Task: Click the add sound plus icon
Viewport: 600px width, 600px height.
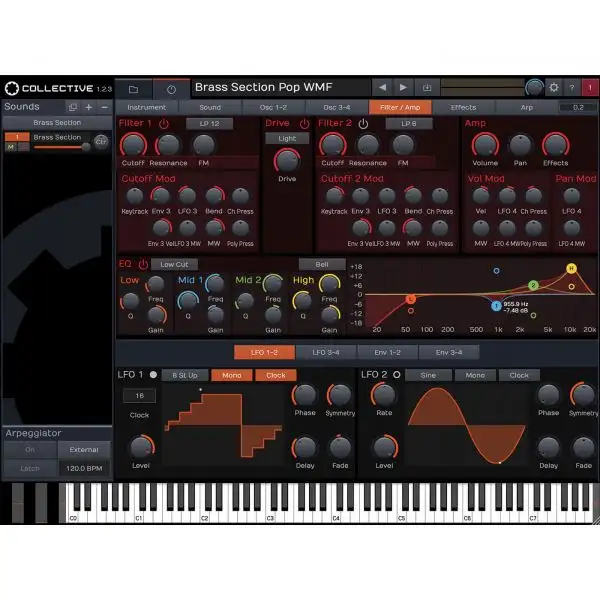Action: pos(88,107)
